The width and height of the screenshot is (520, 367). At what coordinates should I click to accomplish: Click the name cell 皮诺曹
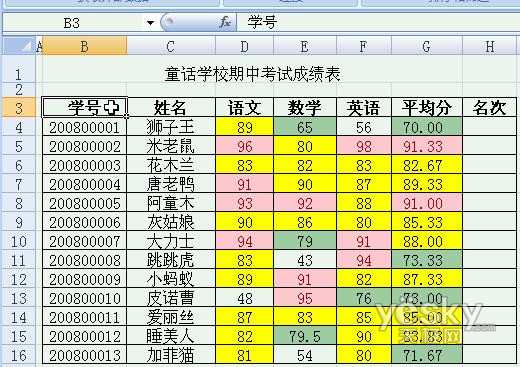pyautogui.click(x=171, y=298)
